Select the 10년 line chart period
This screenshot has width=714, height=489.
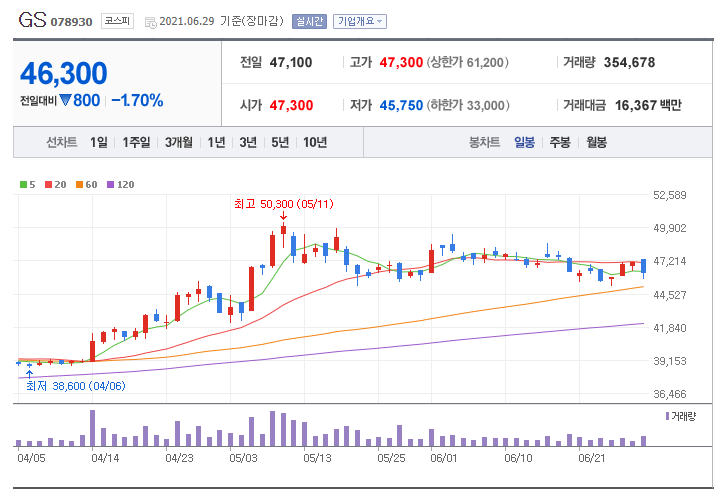[315, 143]
